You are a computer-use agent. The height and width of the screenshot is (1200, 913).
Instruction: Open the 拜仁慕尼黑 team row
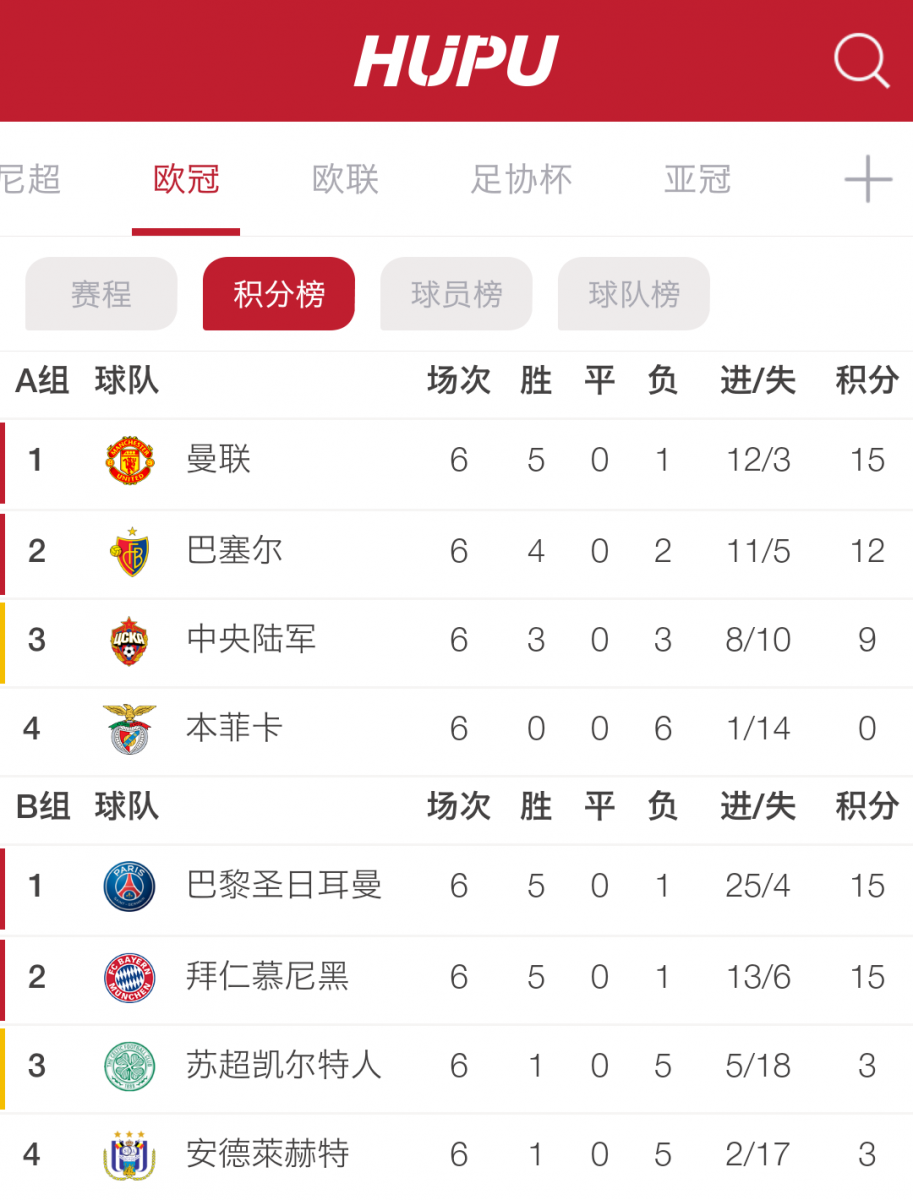coord(456,976)
